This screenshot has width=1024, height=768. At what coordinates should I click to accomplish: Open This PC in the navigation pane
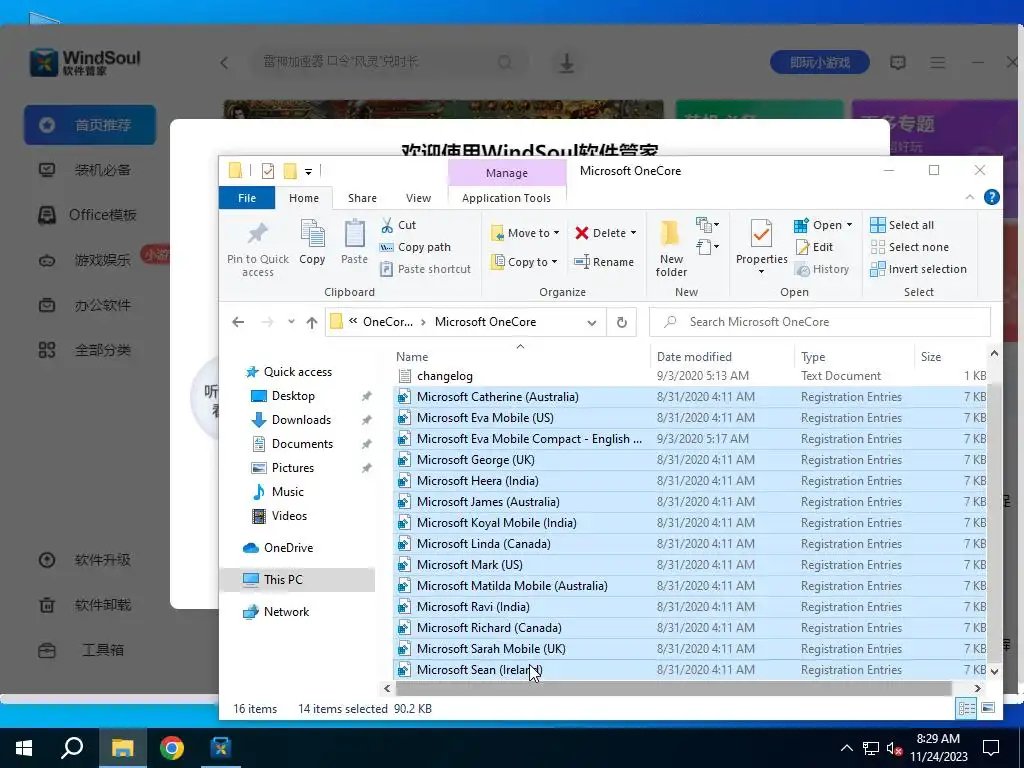(283, 579)
